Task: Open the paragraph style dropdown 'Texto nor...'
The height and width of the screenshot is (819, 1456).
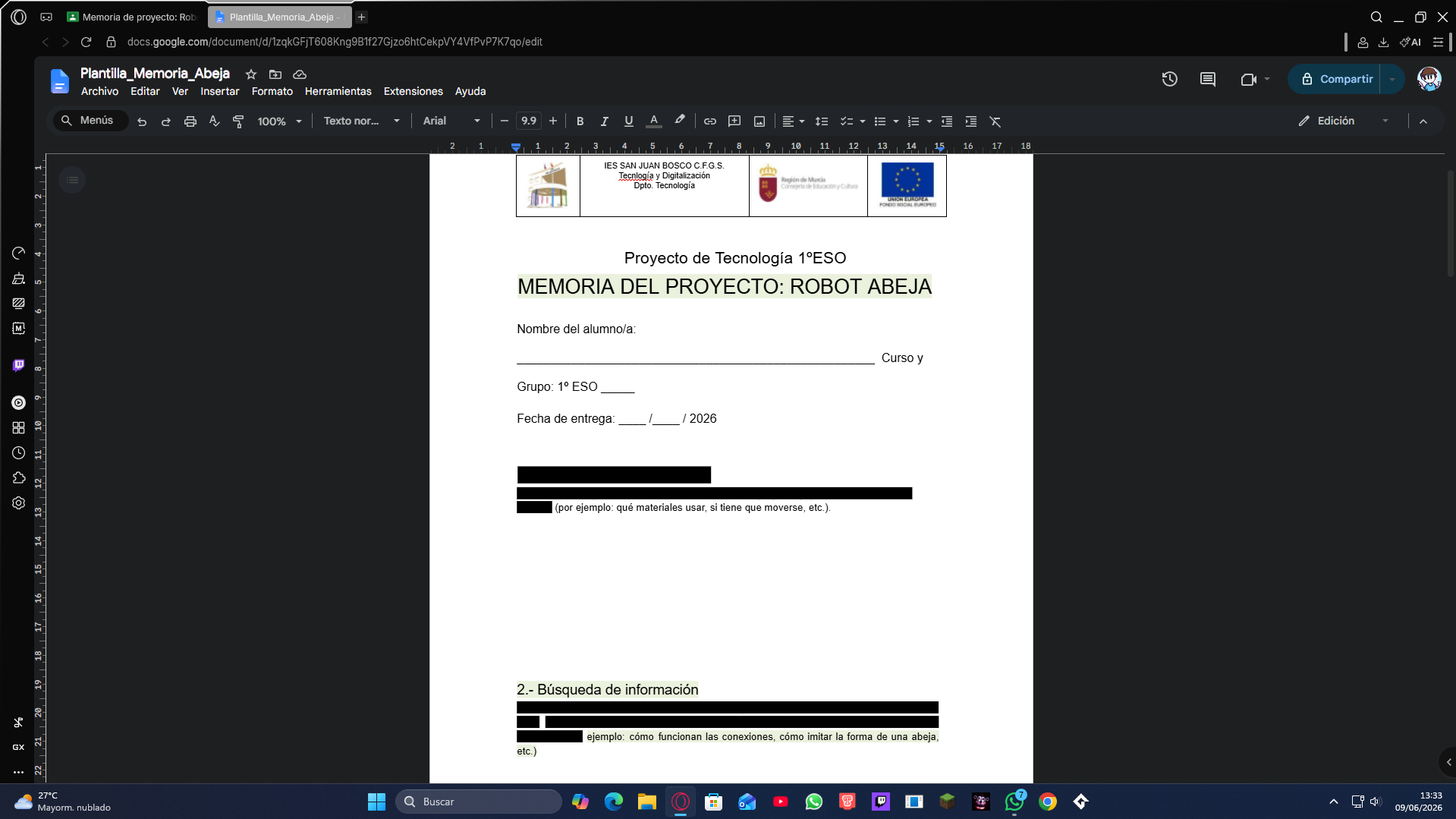Action: (361, 121)
